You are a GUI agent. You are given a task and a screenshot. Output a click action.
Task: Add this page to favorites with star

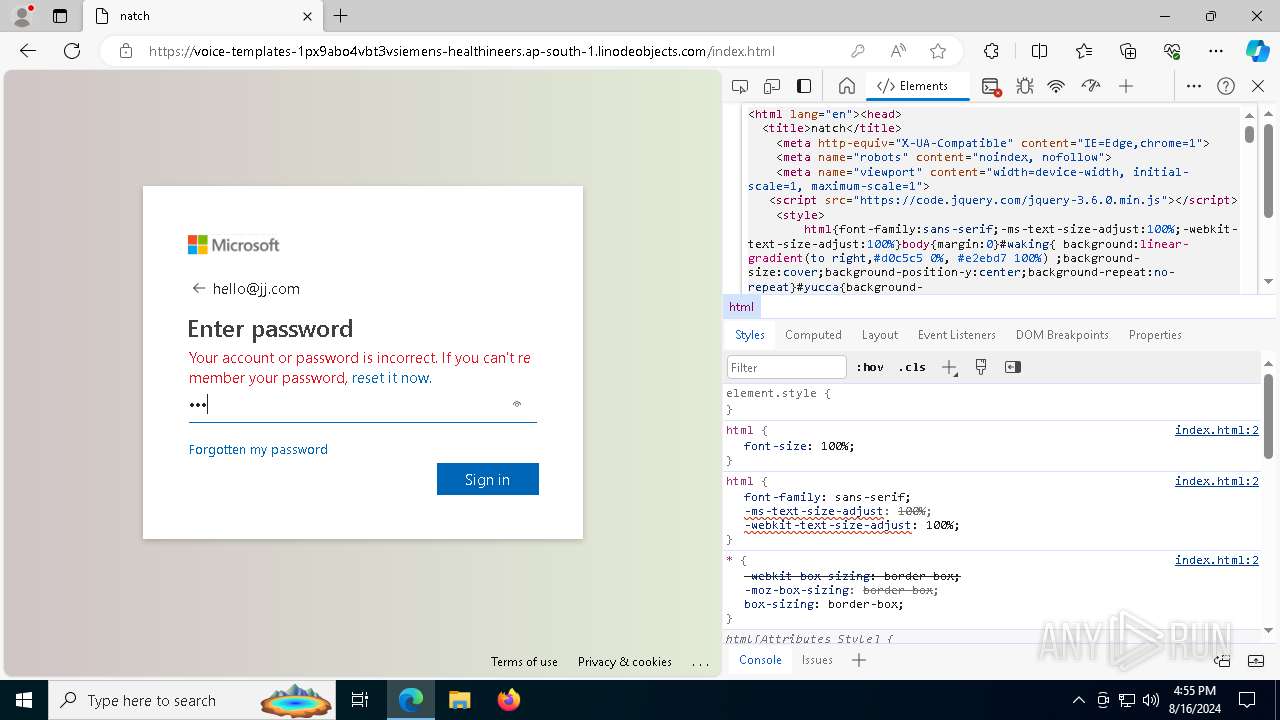pyautogui.click(x=938, y=51)
